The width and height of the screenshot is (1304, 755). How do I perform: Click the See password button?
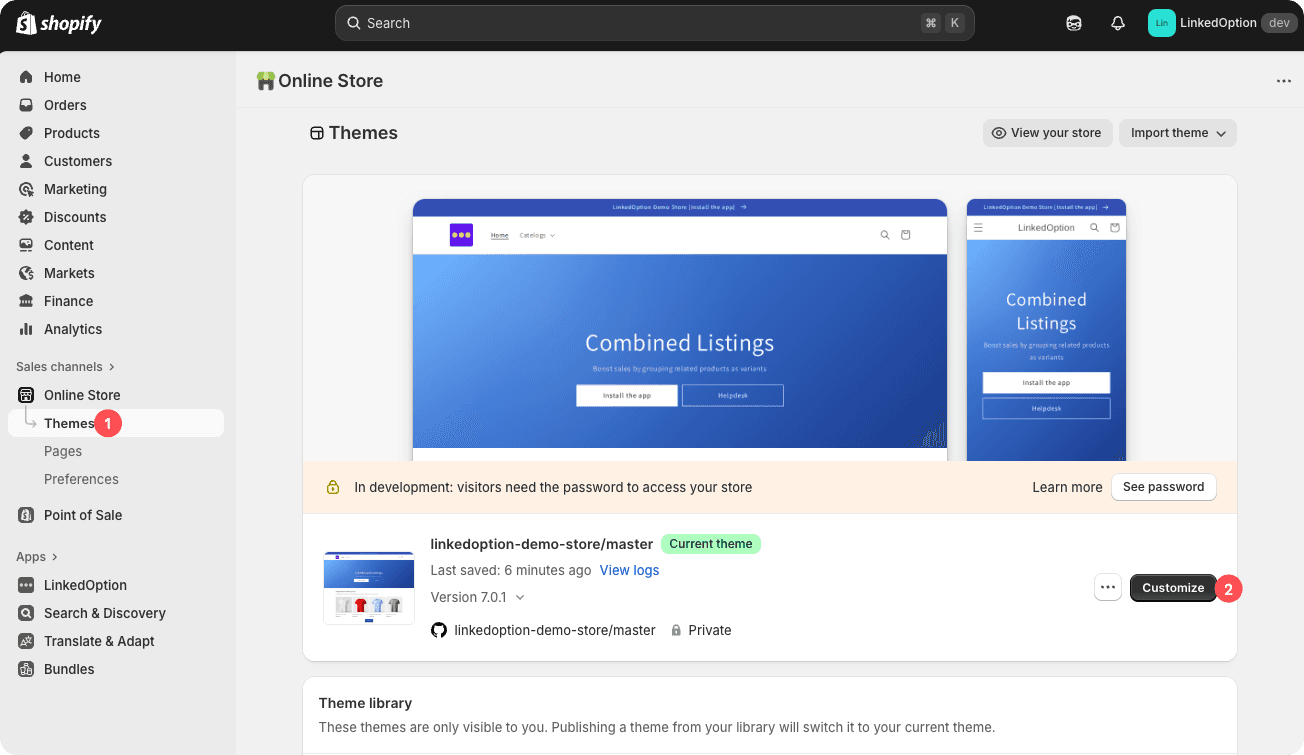point(1164,487)
